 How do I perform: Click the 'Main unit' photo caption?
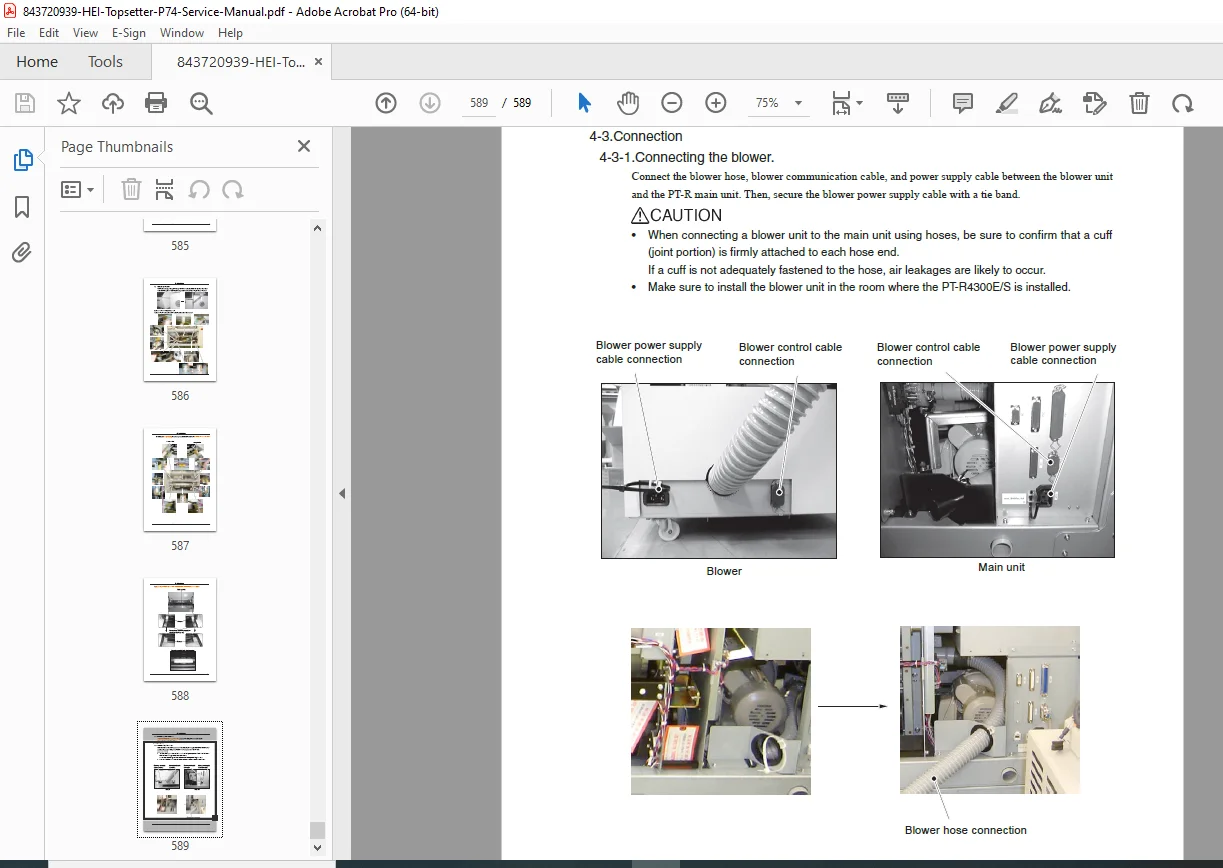pos(1001,567)
